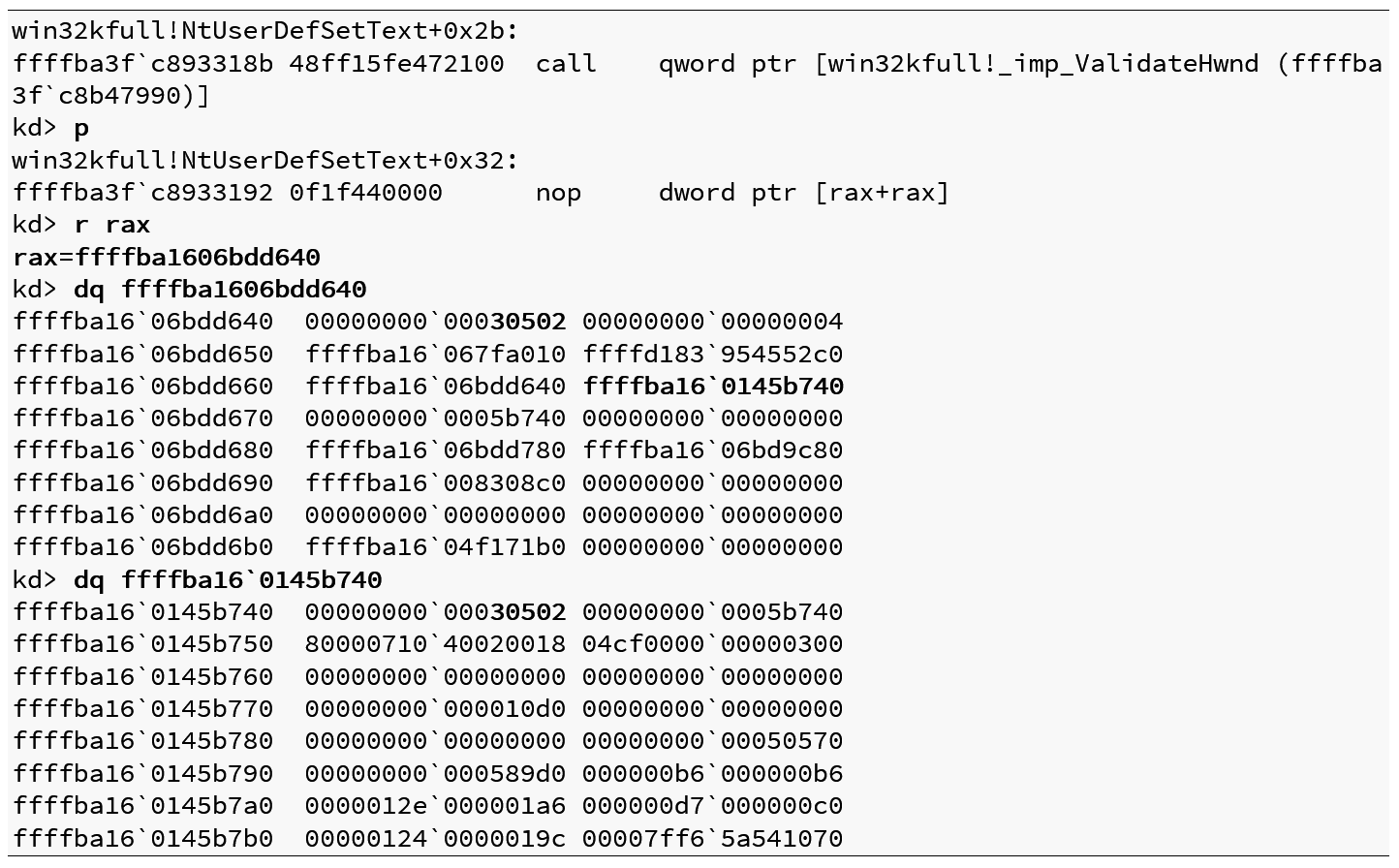Screen dimensions: 1399x868
Task: Click the "dq ffffba16`0145b740" command line
Action: 228,579
